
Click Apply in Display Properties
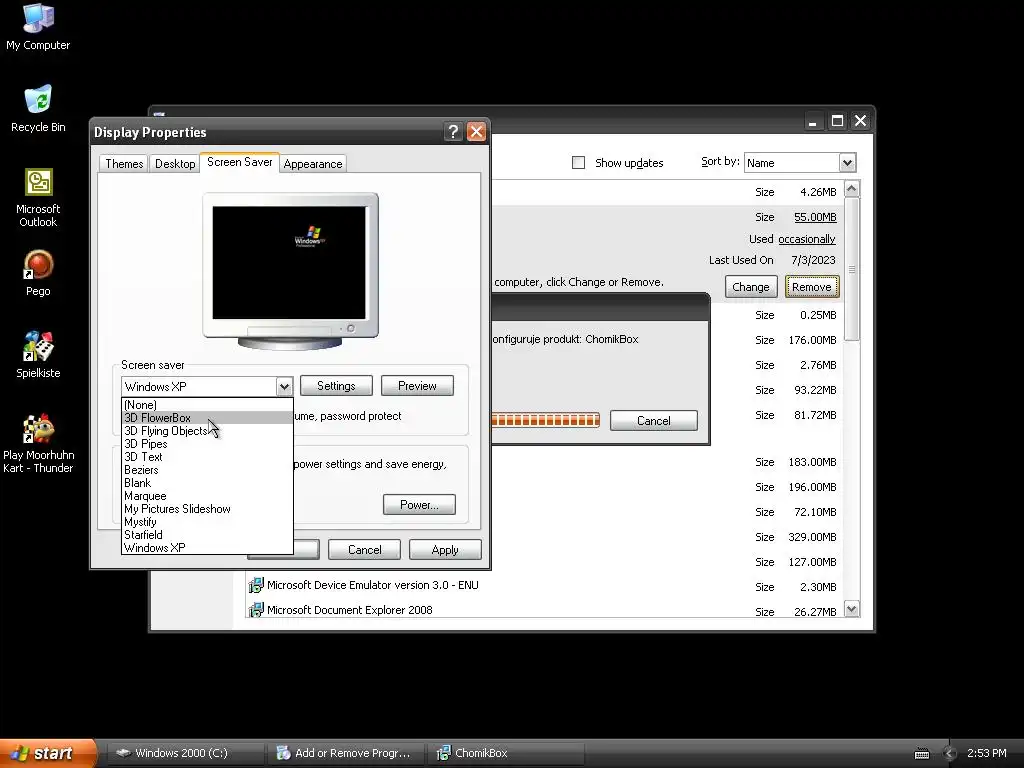445,550
